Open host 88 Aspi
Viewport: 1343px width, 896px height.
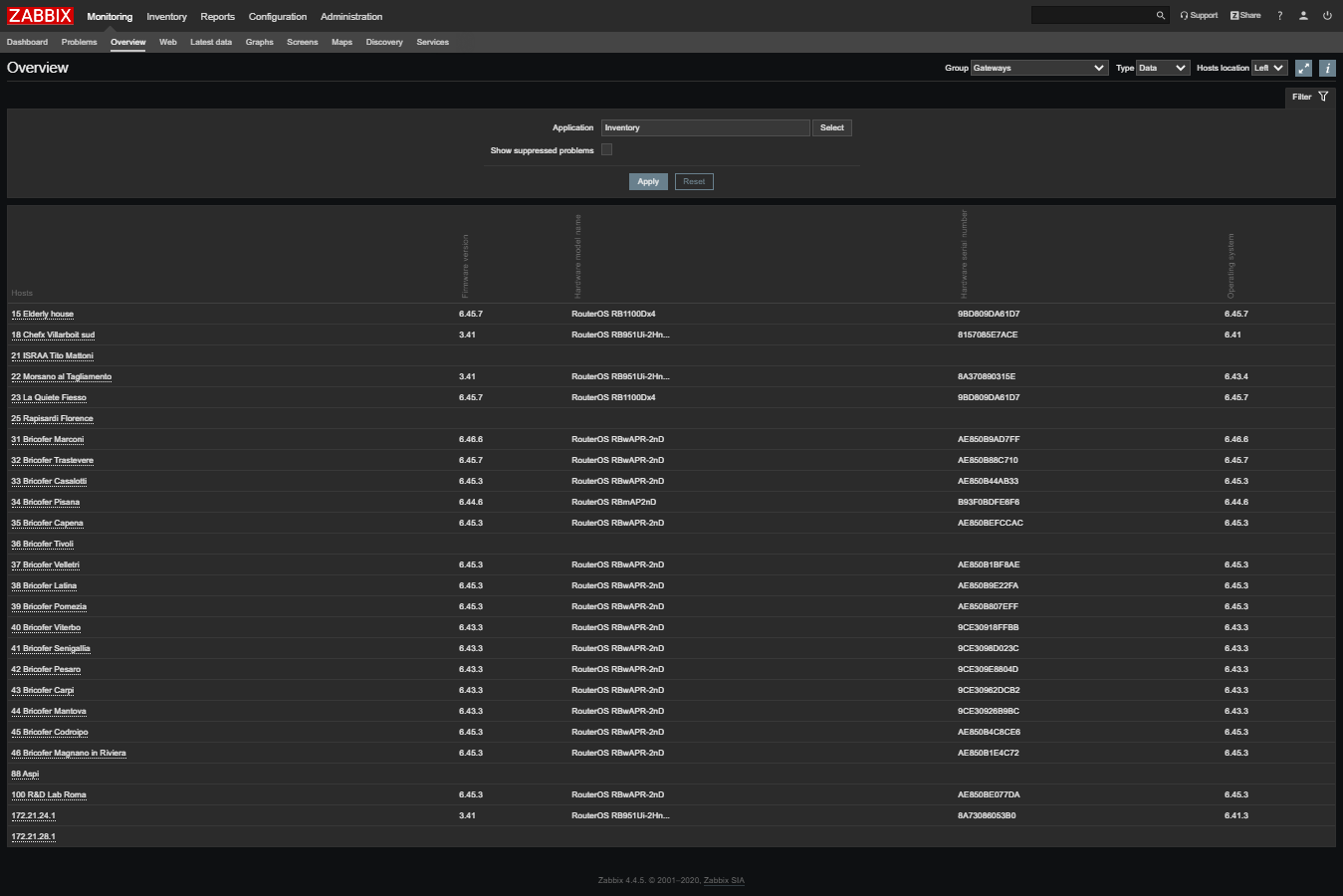(25, 774)
